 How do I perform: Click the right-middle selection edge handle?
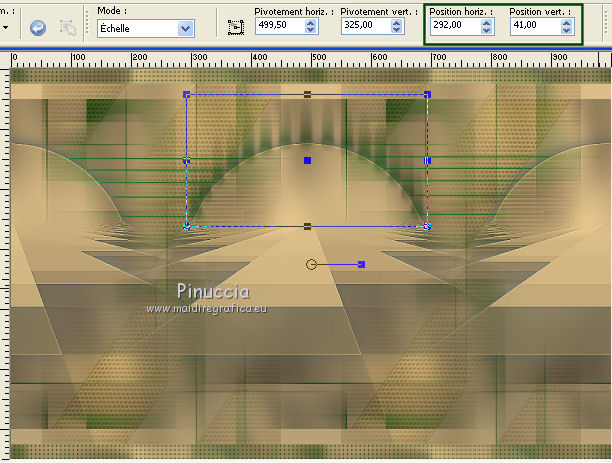click(427, 160)
